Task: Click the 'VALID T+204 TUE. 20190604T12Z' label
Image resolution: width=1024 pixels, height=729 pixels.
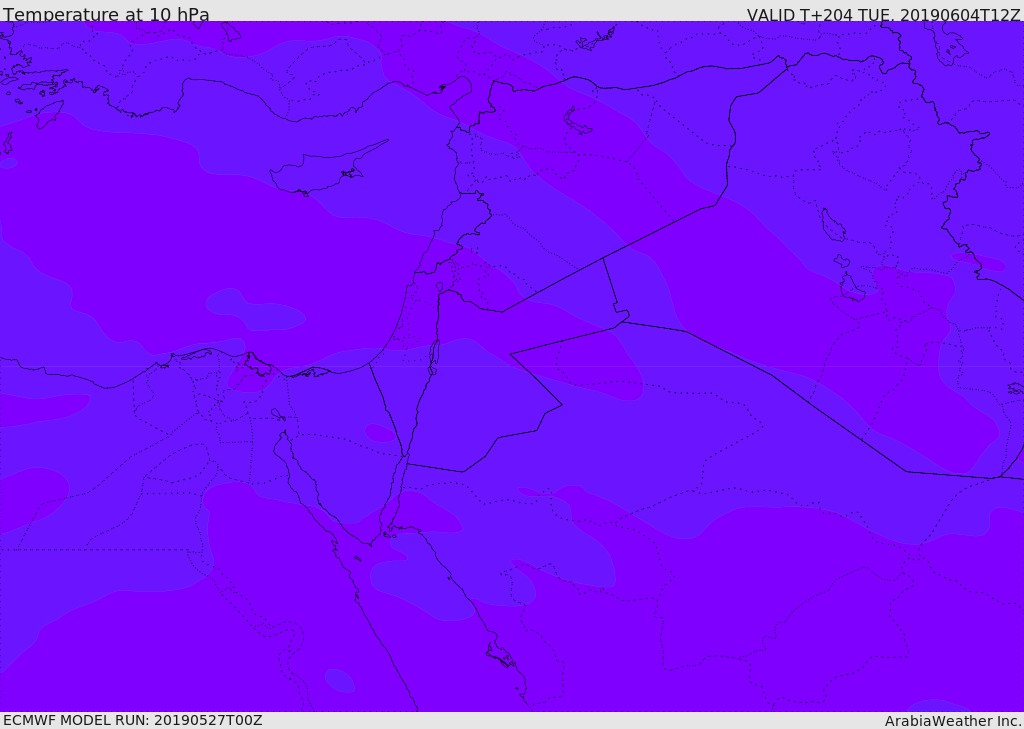Action: click(x=883, y=14)
